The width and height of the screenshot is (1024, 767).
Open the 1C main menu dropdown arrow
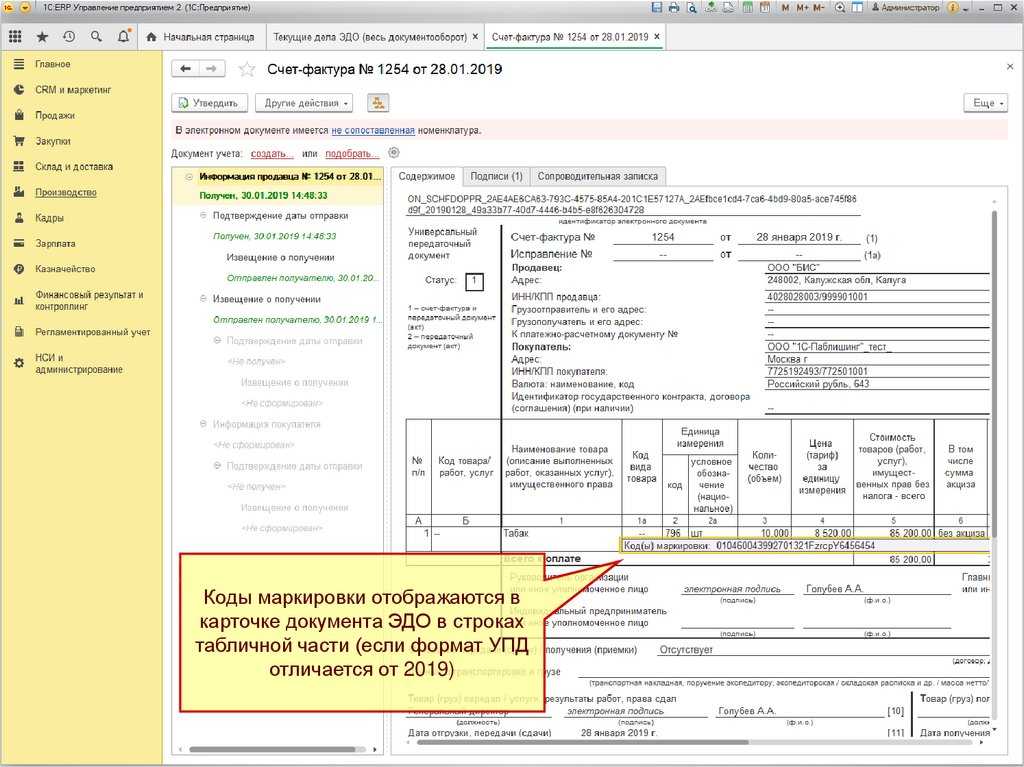tap(25, 8)
